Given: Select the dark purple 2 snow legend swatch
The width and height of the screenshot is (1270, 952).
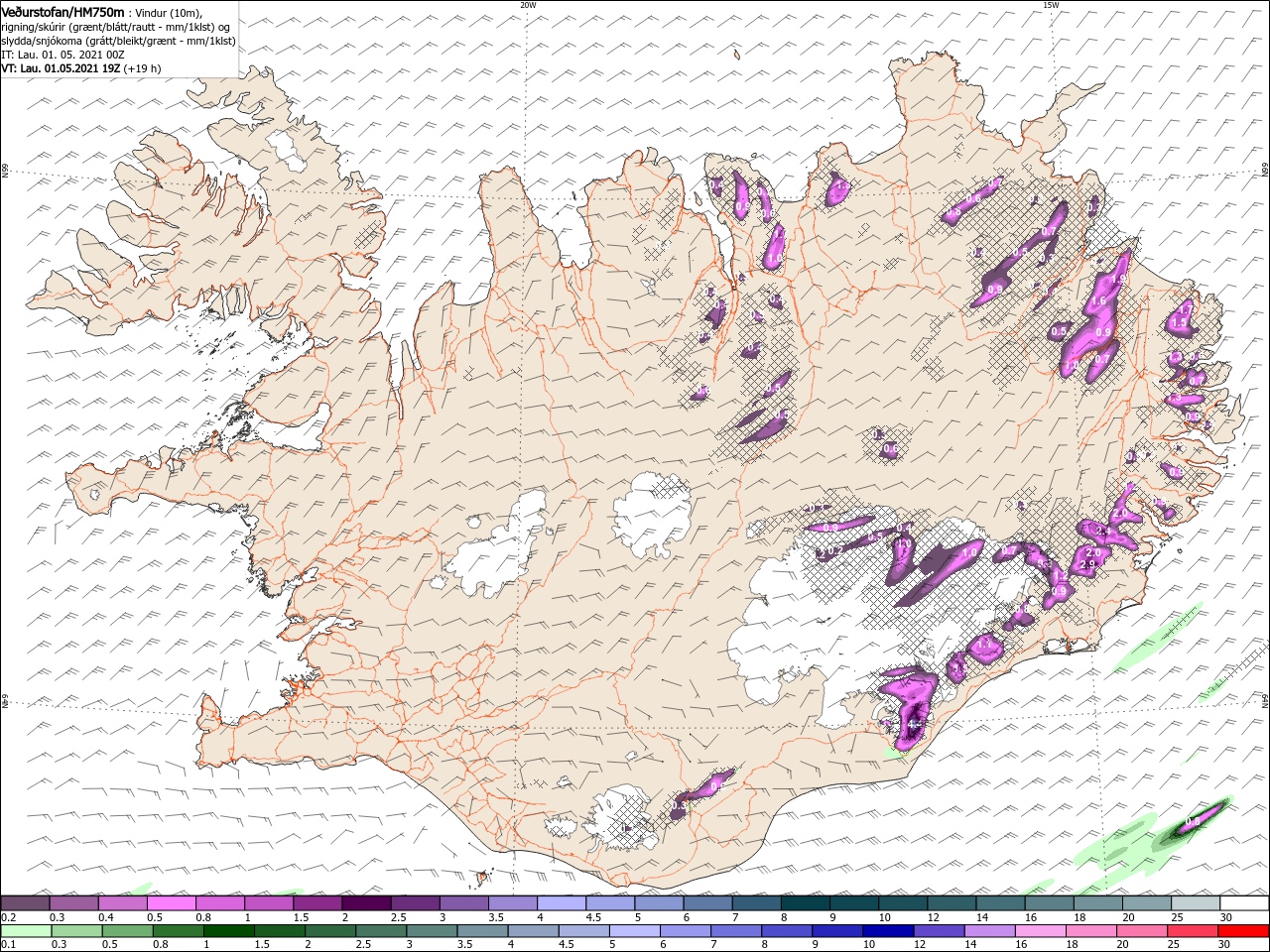Looking at the screenshot, I should click(366, 903).
